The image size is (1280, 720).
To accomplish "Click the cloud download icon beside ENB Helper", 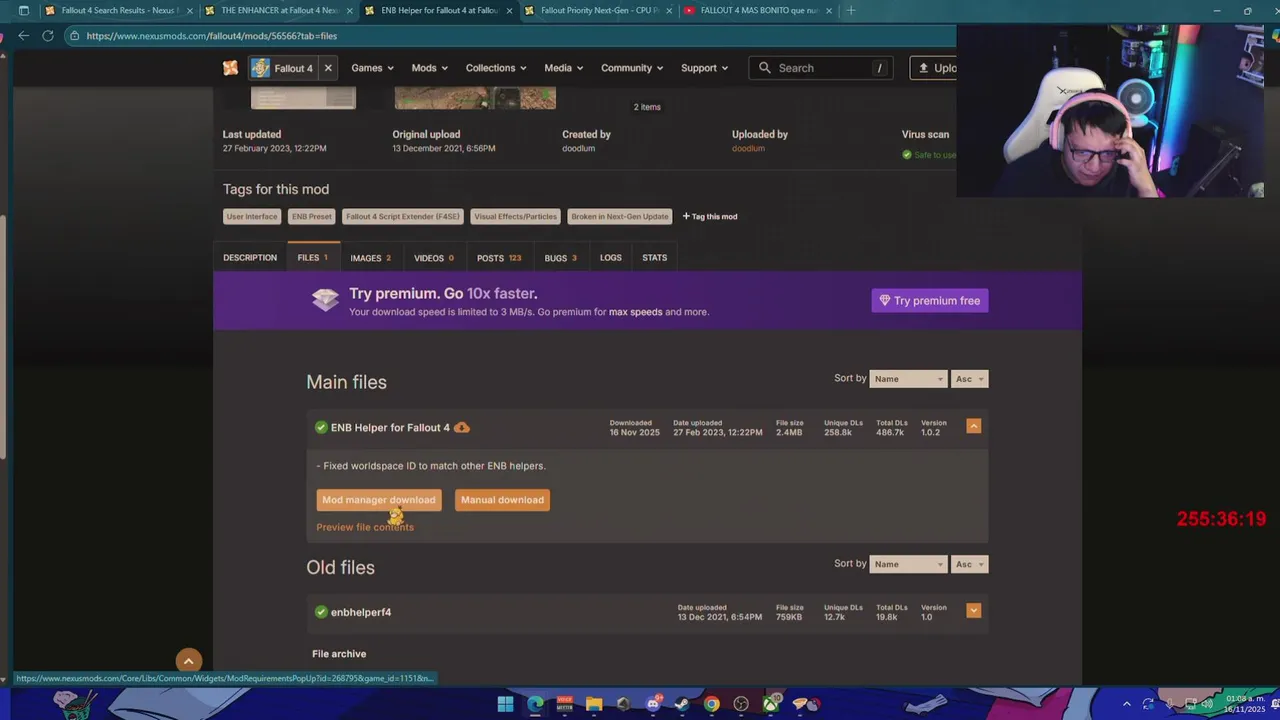I will [461, 428].
